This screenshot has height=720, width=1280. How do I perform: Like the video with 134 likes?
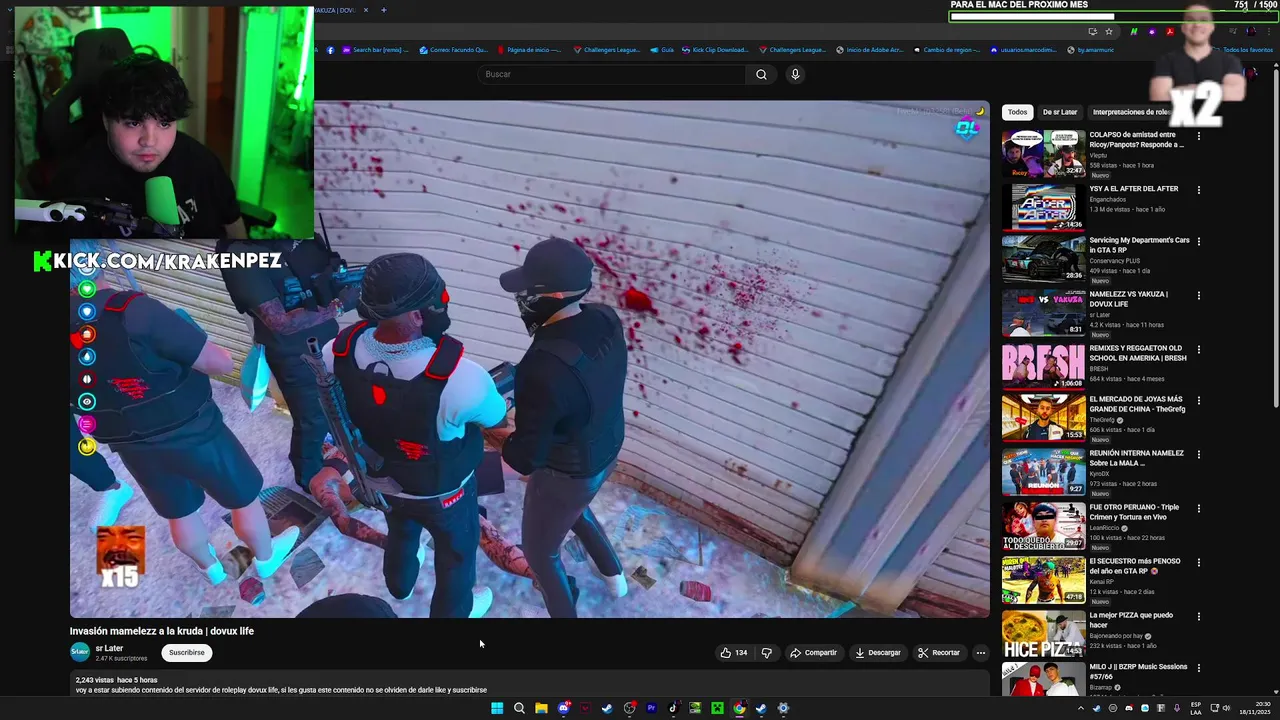(733, 653)
